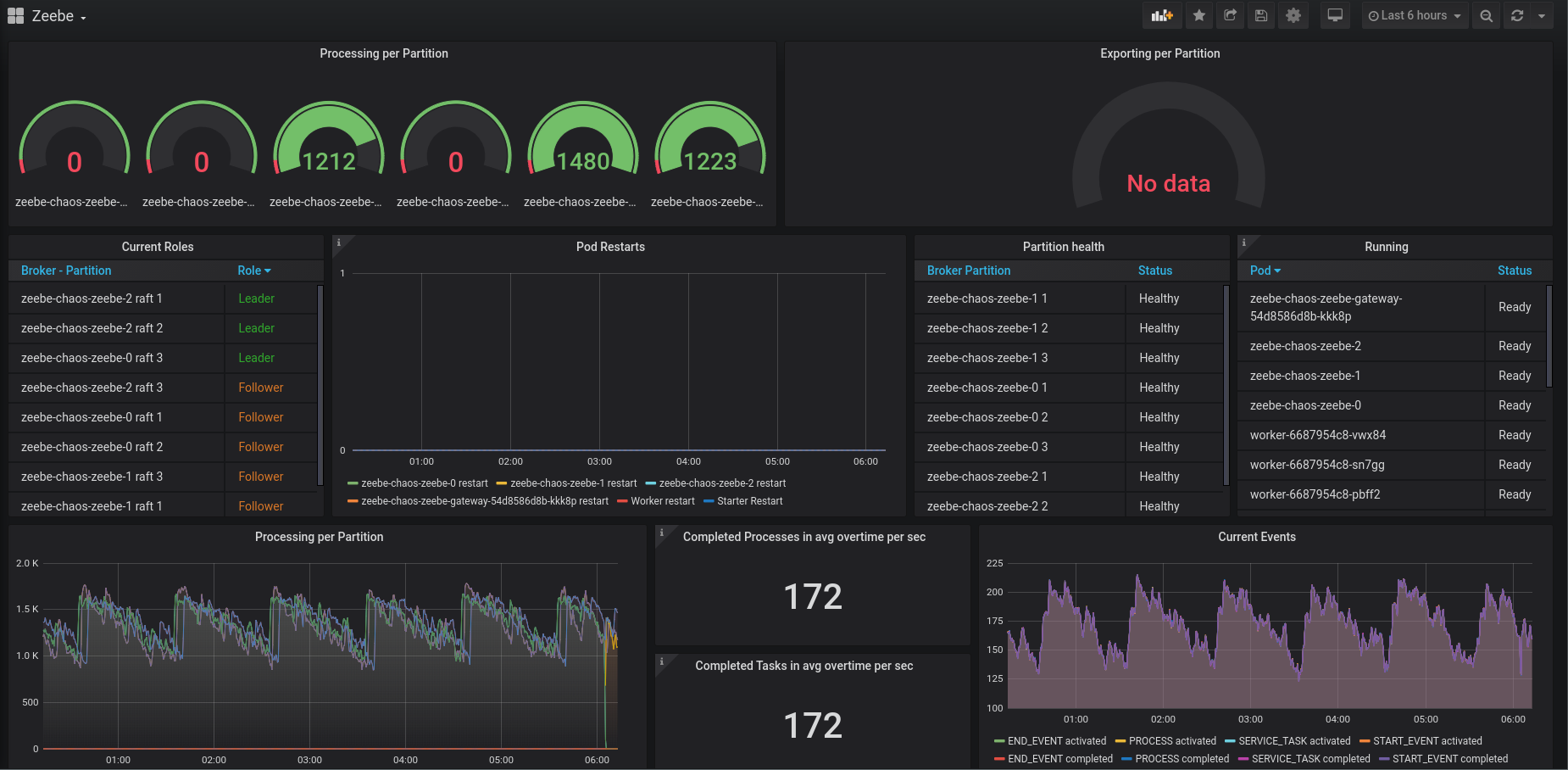1568x770 pixels.
Task: Click the Completed Processes value 172
Action: [813, 597]
